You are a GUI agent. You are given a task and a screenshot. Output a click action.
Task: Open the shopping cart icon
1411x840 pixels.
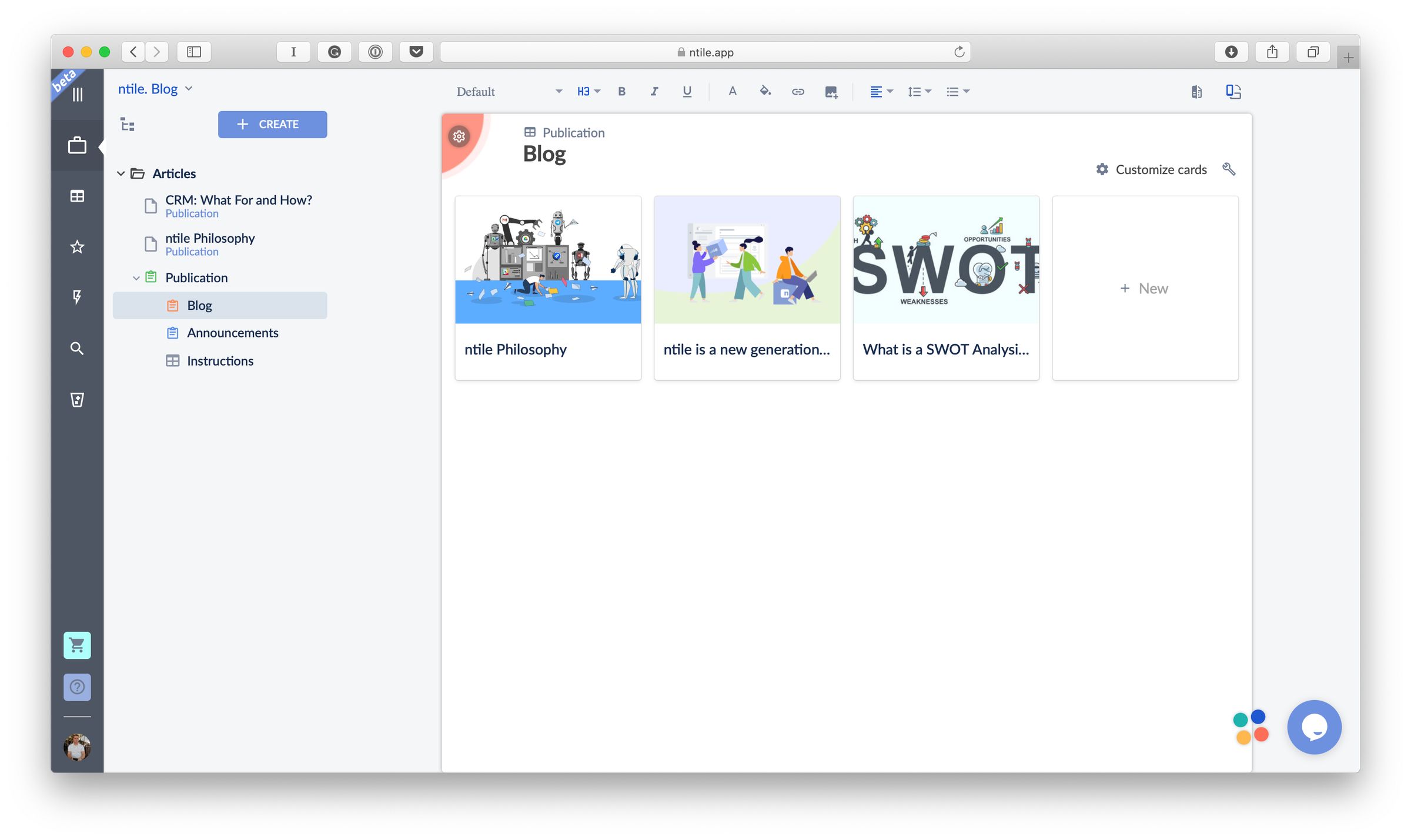click(77, 645)
